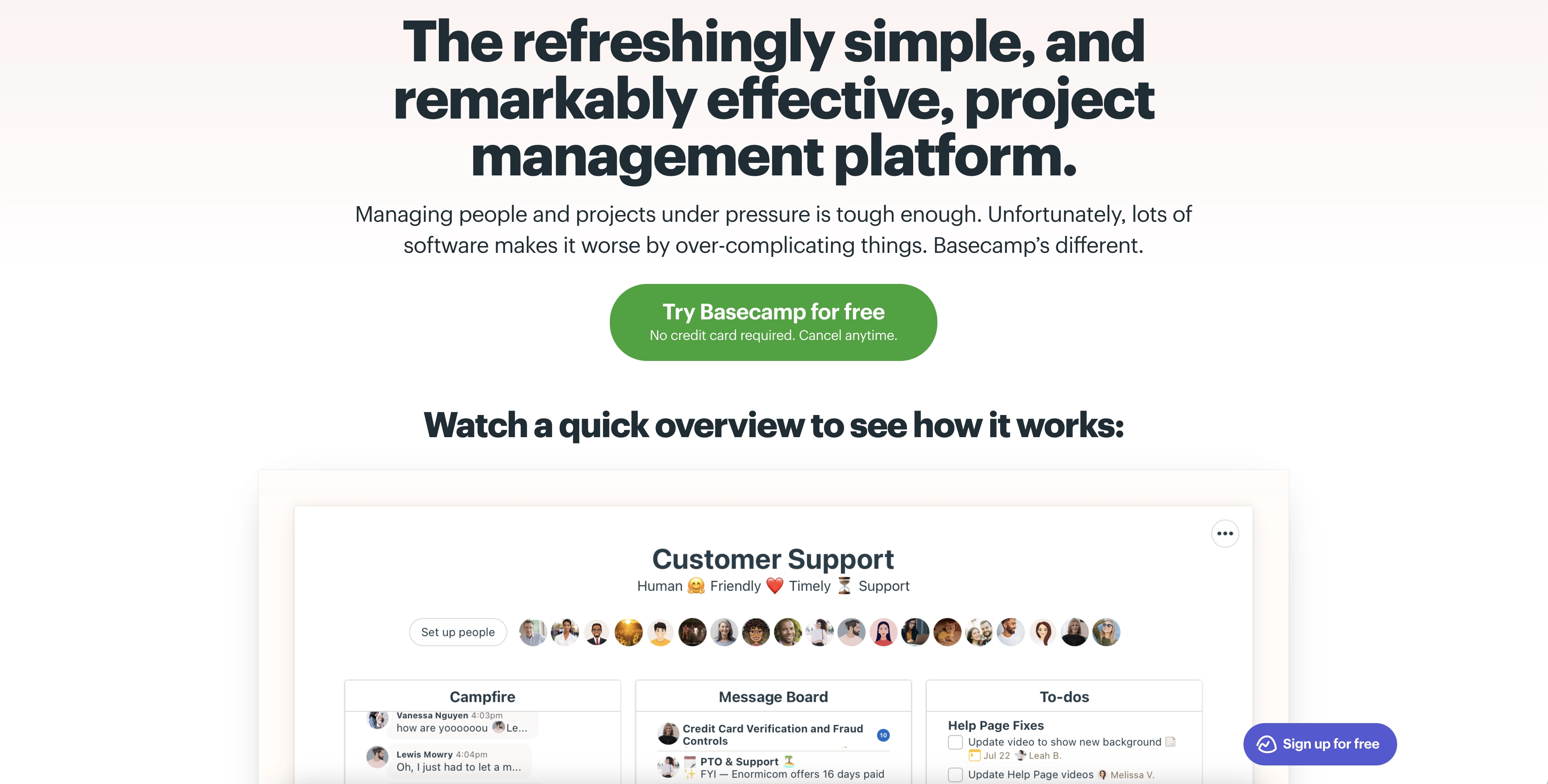Click the To-dos section icon
Image resolution: width=1548 pixels, height=784 pixels.
click(x=1063, y=697)
